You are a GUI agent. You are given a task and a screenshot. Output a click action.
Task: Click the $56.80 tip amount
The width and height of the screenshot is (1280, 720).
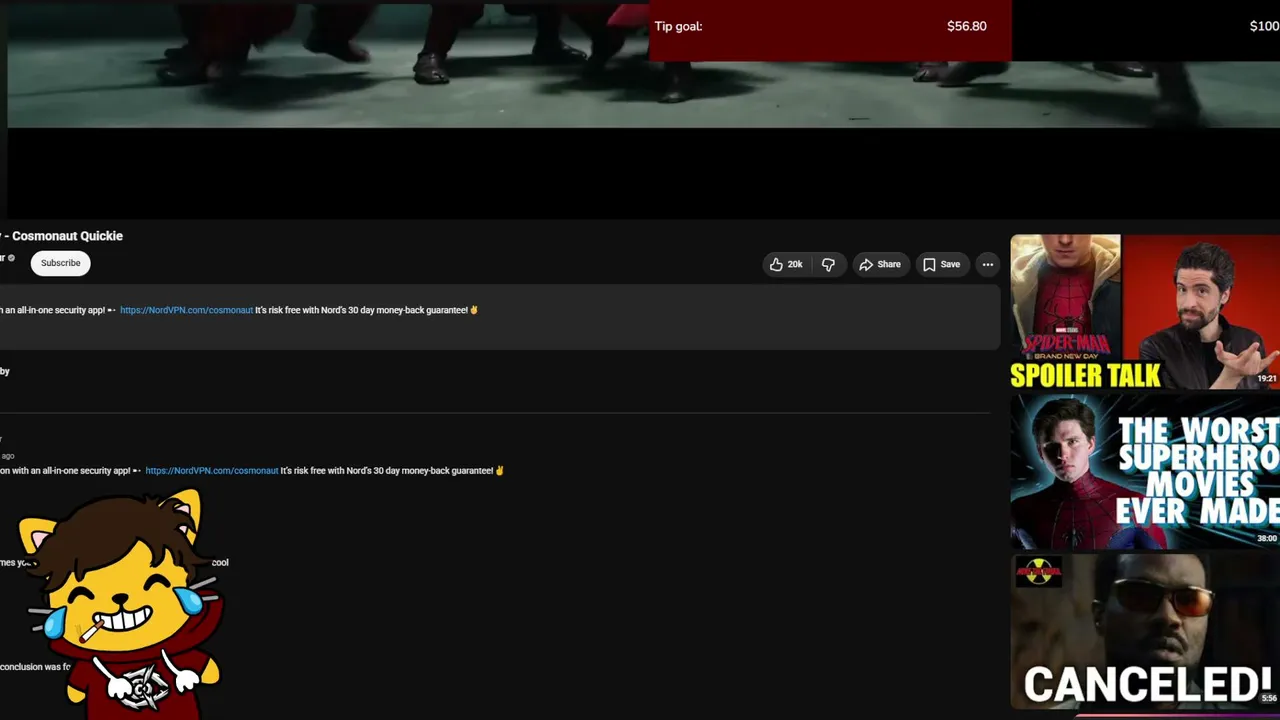(x=967, y=26)
